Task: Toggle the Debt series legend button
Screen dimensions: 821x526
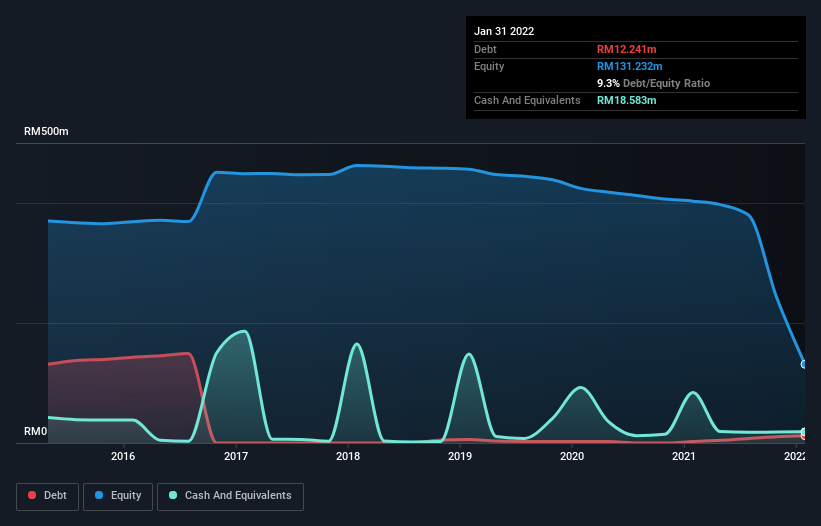Action: pyautogui.click(x=48, y=496)
